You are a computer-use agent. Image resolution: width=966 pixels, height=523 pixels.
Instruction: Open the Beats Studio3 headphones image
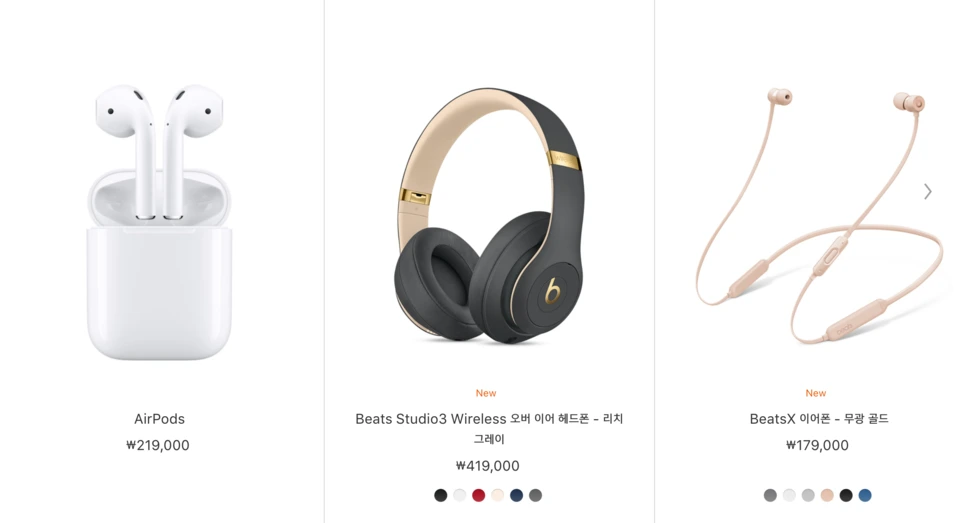pos(489,216)
